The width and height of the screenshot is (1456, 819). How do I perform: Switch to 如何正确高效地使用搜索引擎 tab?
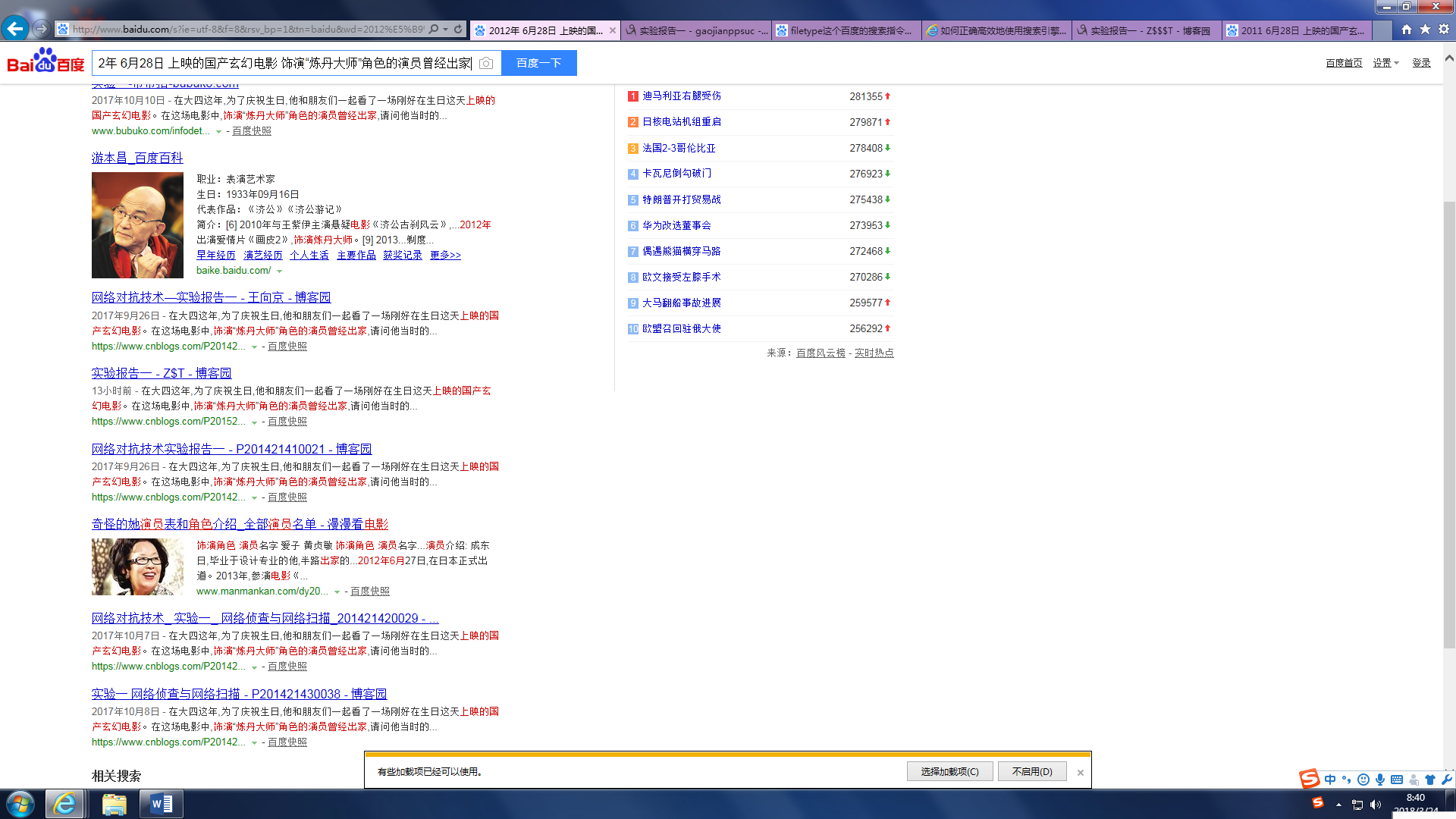(x=995, y=30)
